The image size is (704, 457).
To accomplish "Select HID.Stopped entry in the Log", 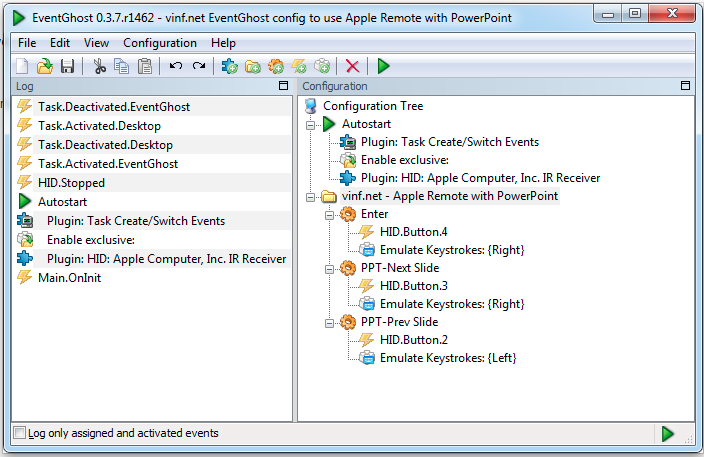I will pyautogui.click(x=71, y=182).
